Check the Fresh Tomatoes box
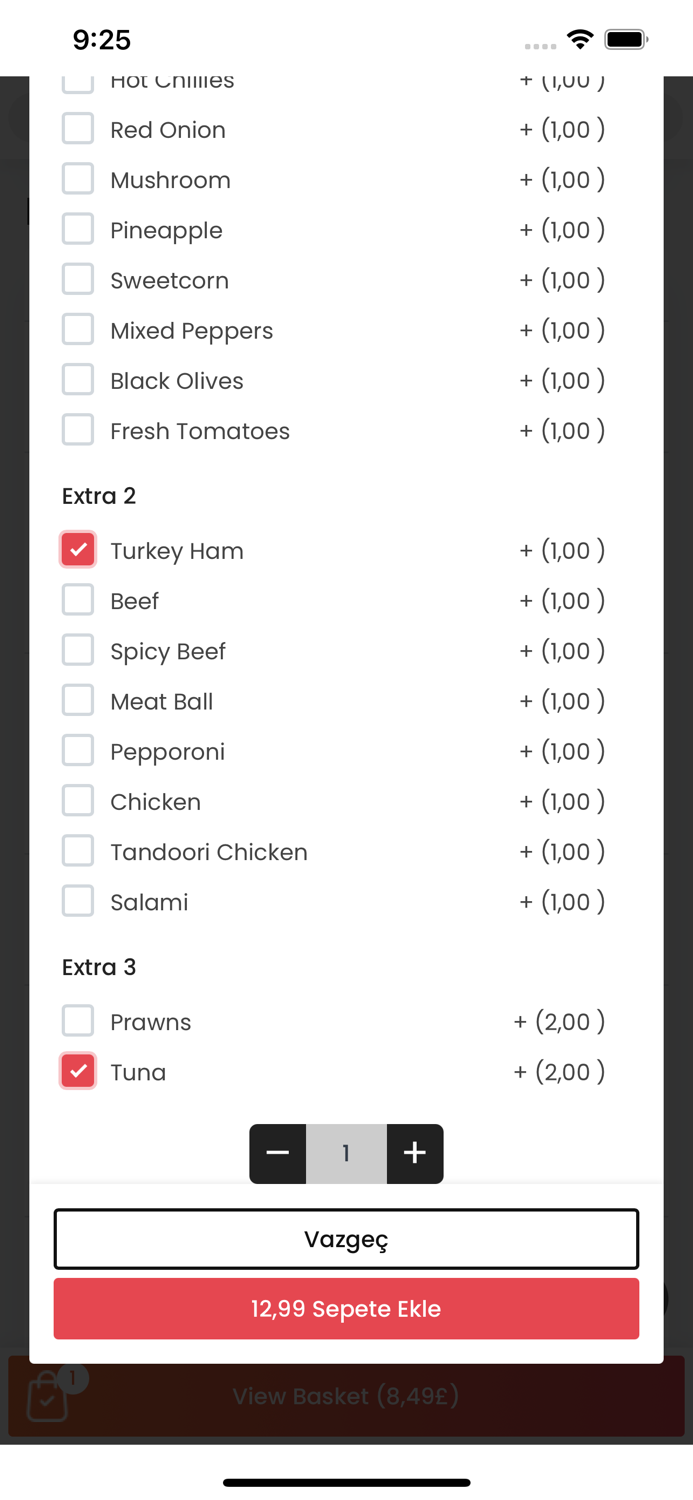The image size is (693, 1500). 78,430
